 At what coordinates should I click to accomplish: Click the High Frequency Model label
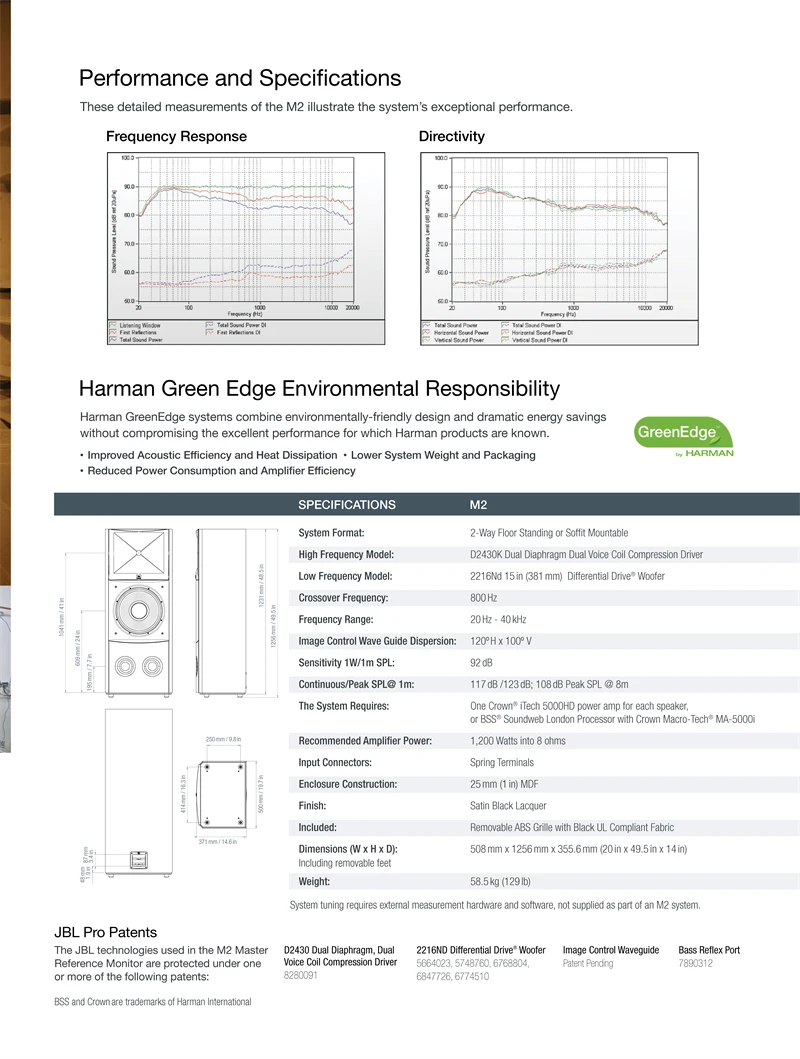(346, 554)
